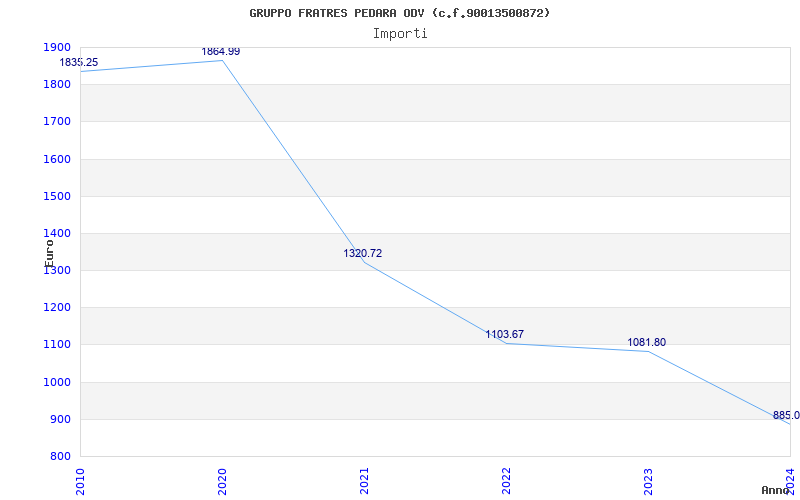Click the y-axis value 1600
800x500 pixels.
coord(57,159)
